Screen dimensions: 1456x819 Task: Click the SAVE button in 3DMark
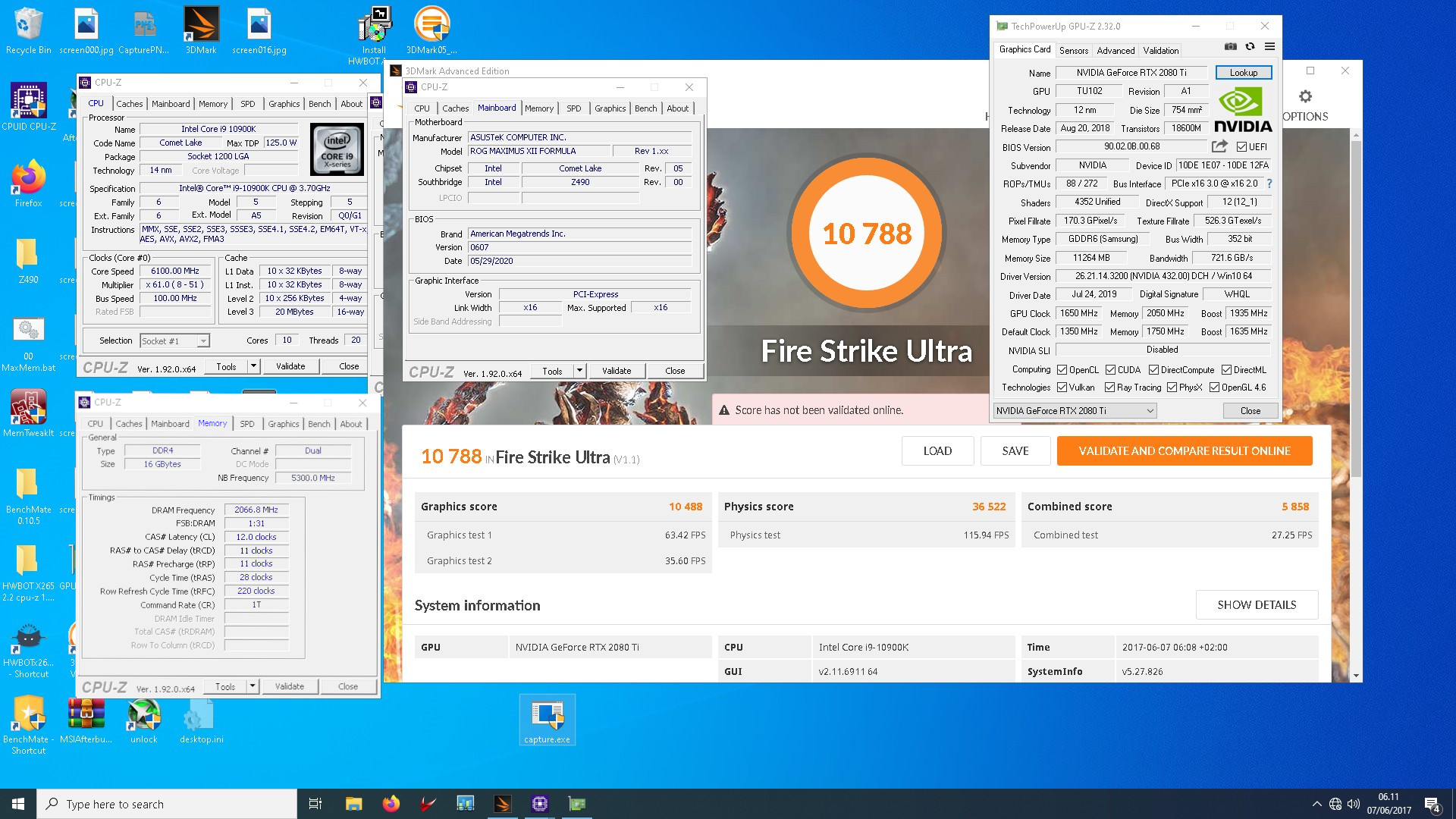[x=1015, y=451]
